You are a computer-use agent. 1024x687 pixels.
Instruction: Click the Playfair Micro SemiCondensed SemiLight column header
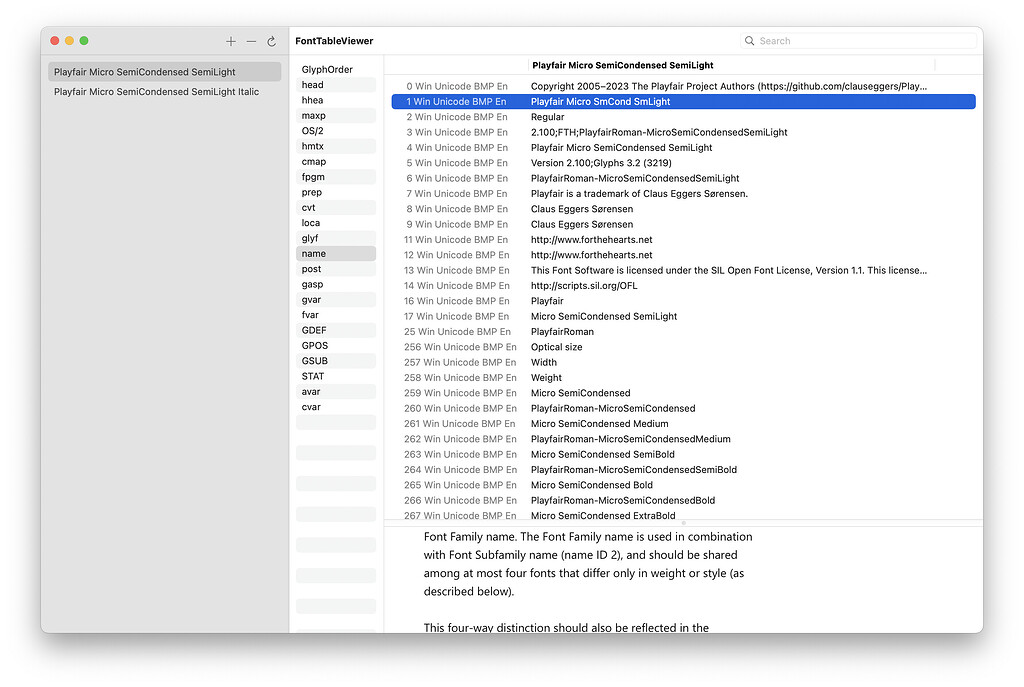click(x=622, y=65)
